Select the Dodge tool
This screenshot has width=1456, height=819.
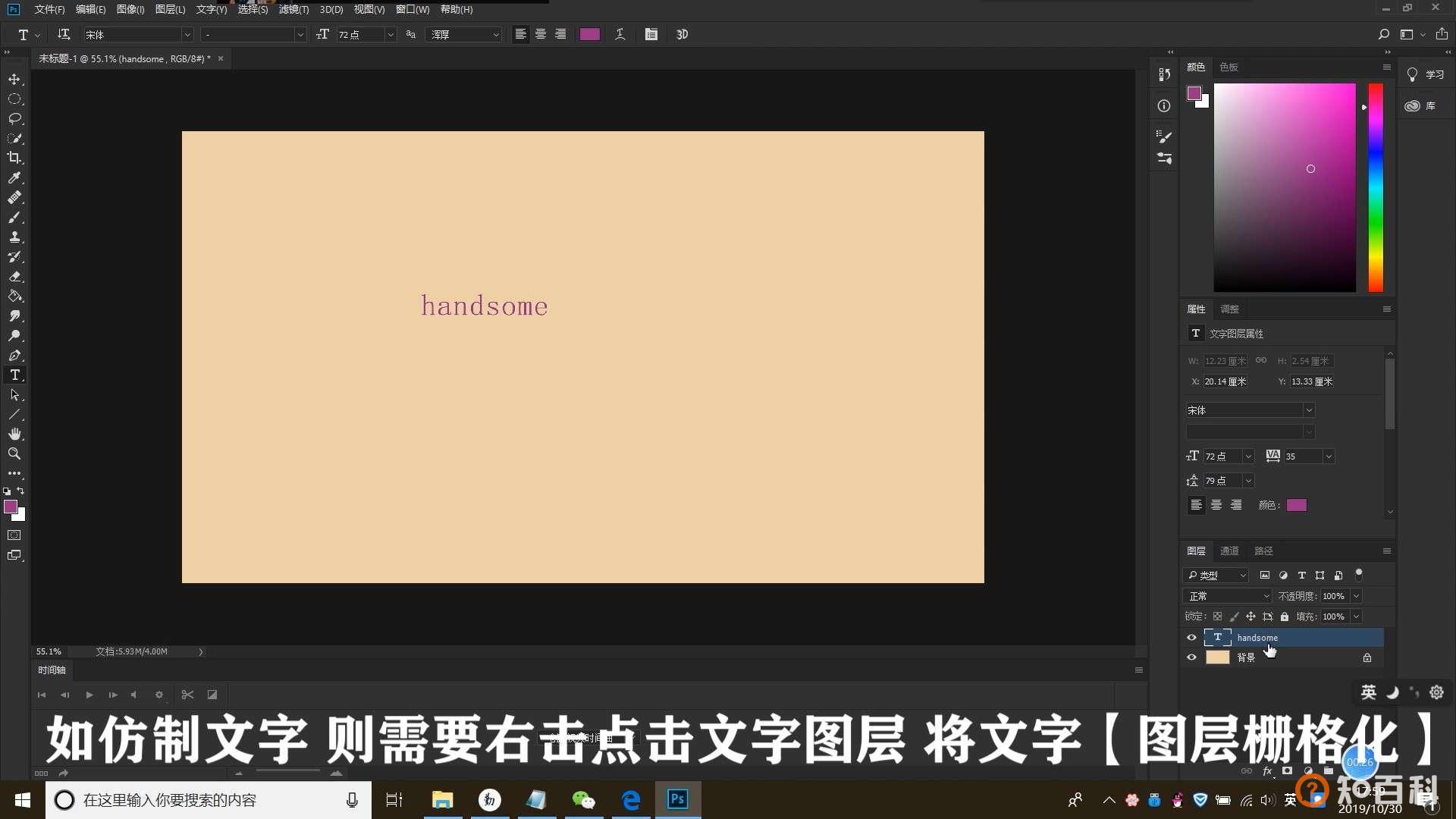coord(14,335)
